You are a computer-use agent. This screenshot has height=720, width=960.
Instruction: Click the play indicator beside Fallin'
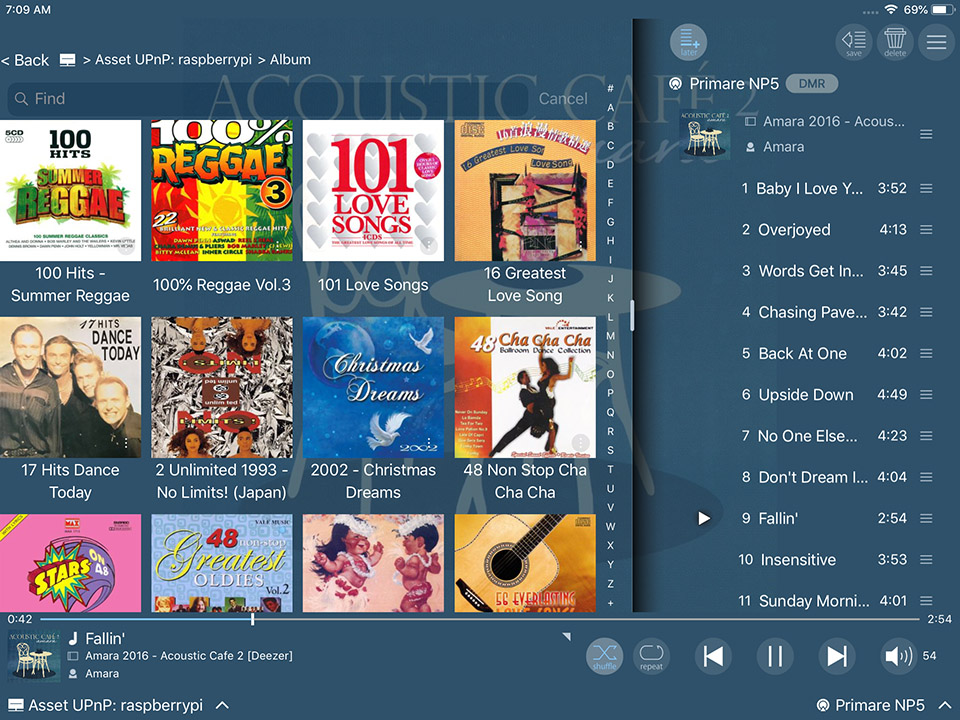[704, 519]
